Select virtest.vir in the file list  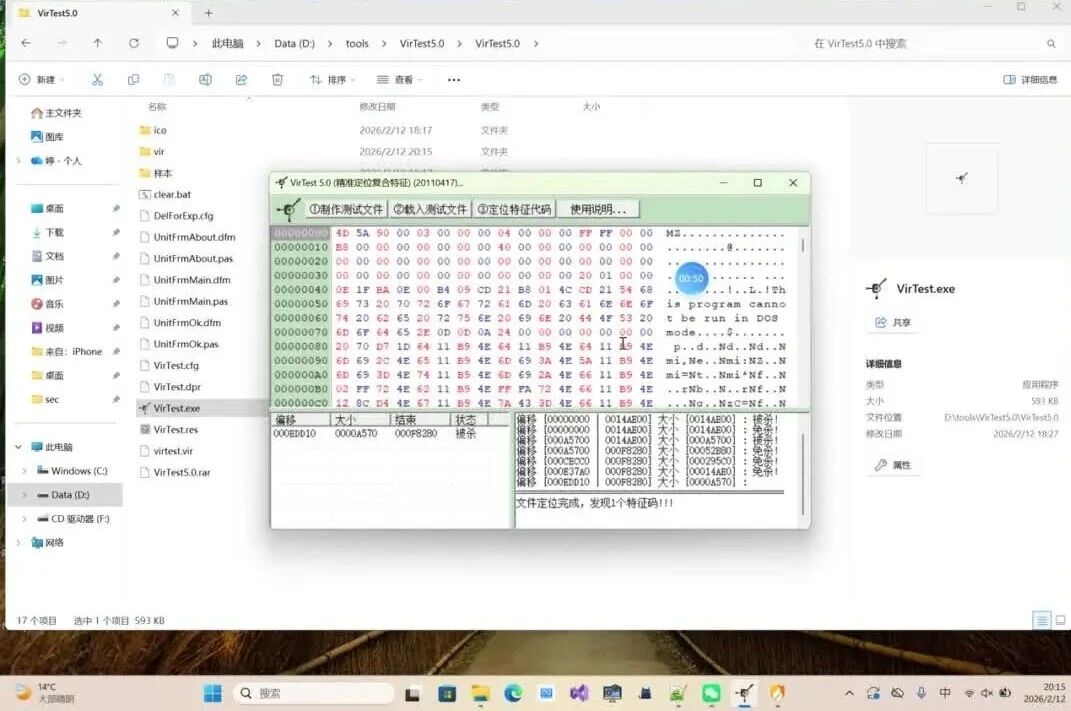pyautogui.click(x=166, y=451)
